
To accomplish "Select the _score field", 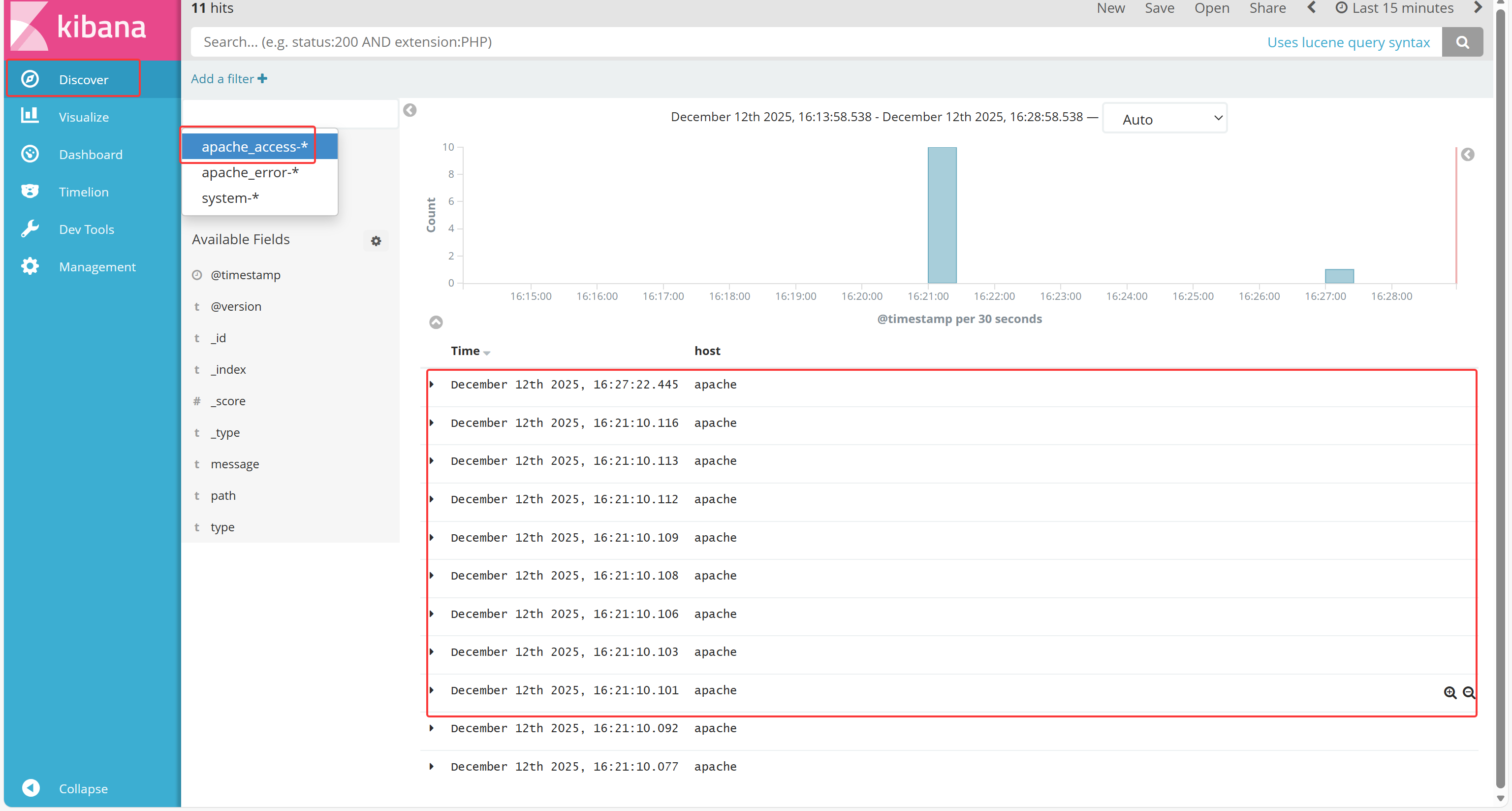I will tap(228, 400).
